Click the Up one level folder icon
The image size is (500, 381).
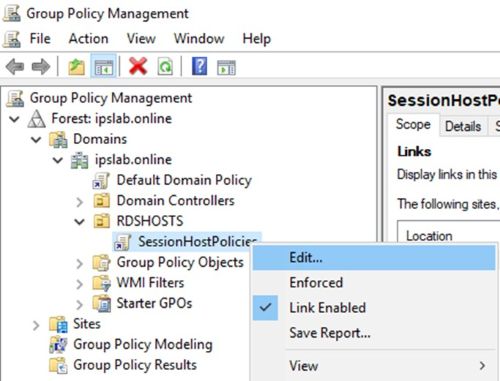click(x=77, y=67)
